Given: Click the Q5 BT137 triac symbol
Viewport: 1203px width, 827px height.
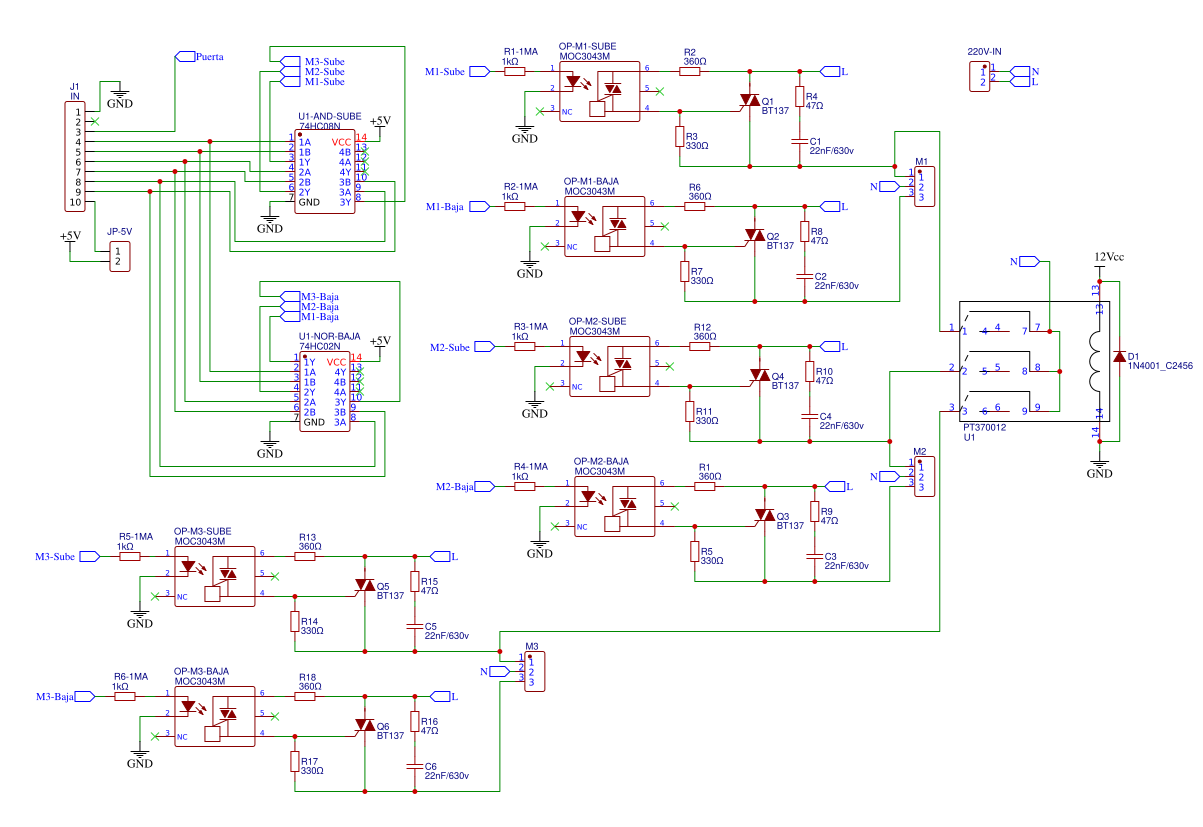Looking at the screenshot, I should (x=365, y=585).
